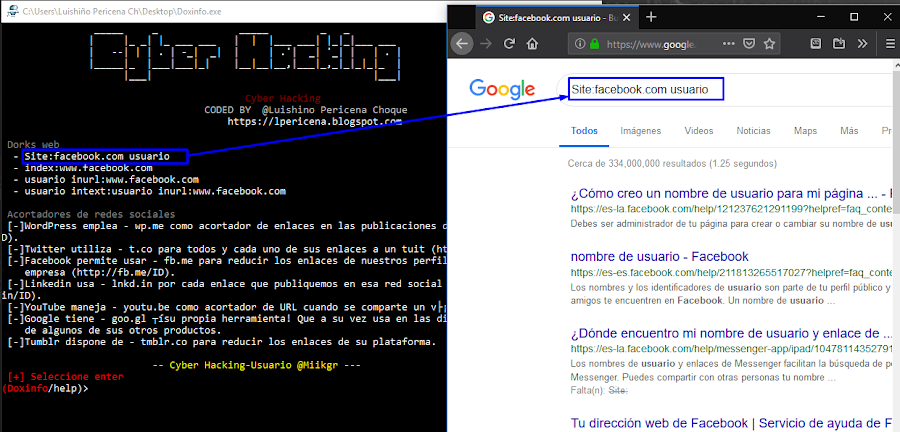Bookmark this page with the star icon
Viewport: 900px width, 432px height.
[x=769, y=44]
